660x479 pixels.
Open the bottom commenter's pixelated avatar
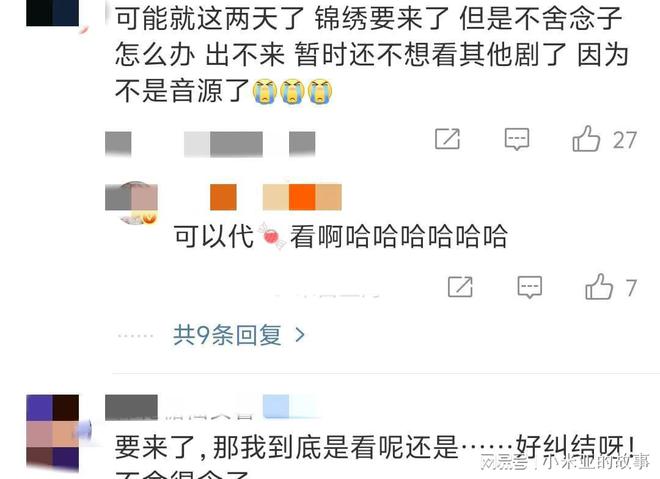click(x=53, y=433)
